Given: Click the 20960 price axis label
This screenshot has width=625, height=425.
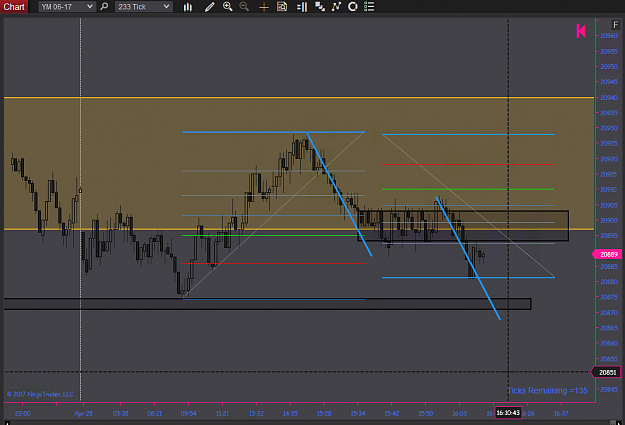Looking at the screenshot, I should pyautogui.click(x=609, y=36).
